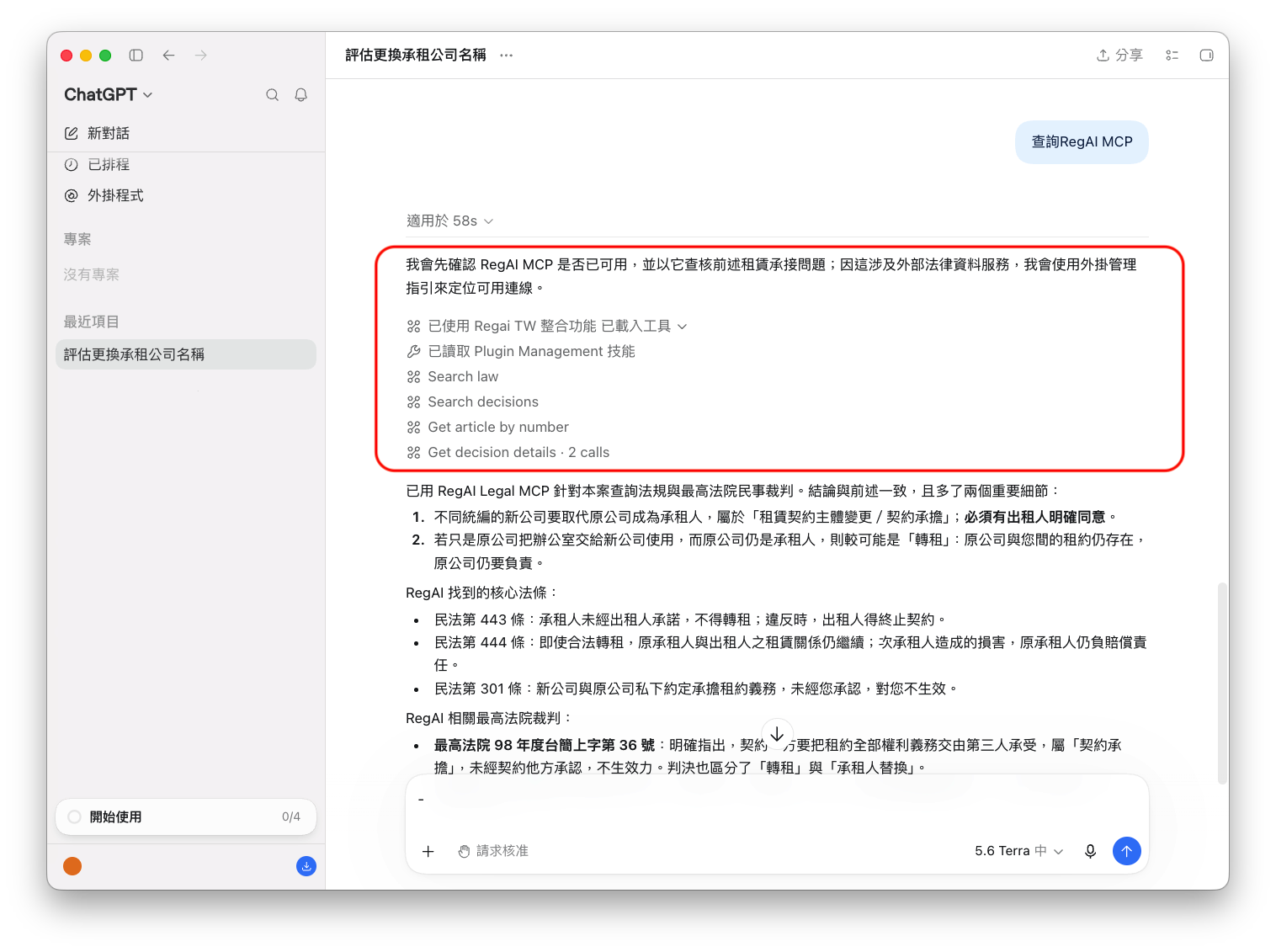Go back with the left arrow
1276x952 pixels.
coord(169,56)
